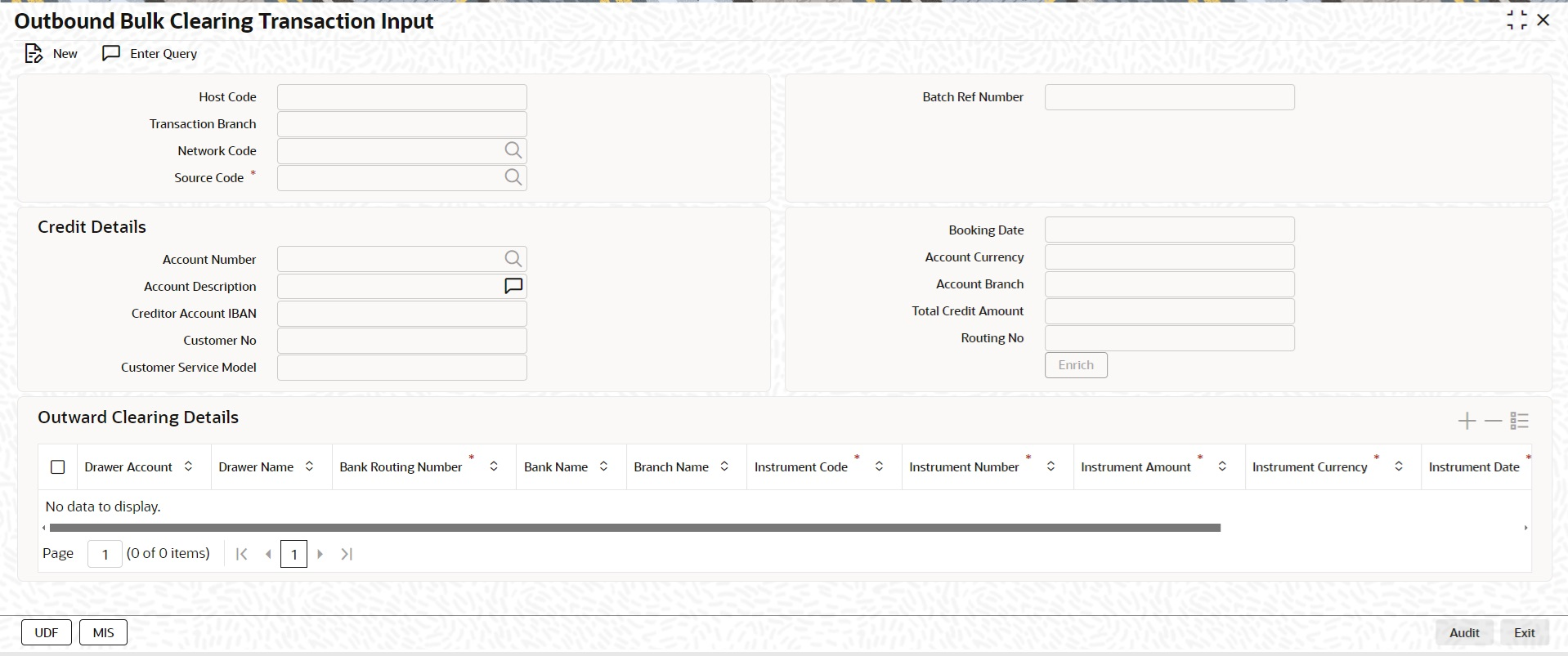Open Account Description comment popup
Image resolution: width=1568 pixels, height=656 pixels.
pos(513,286)
